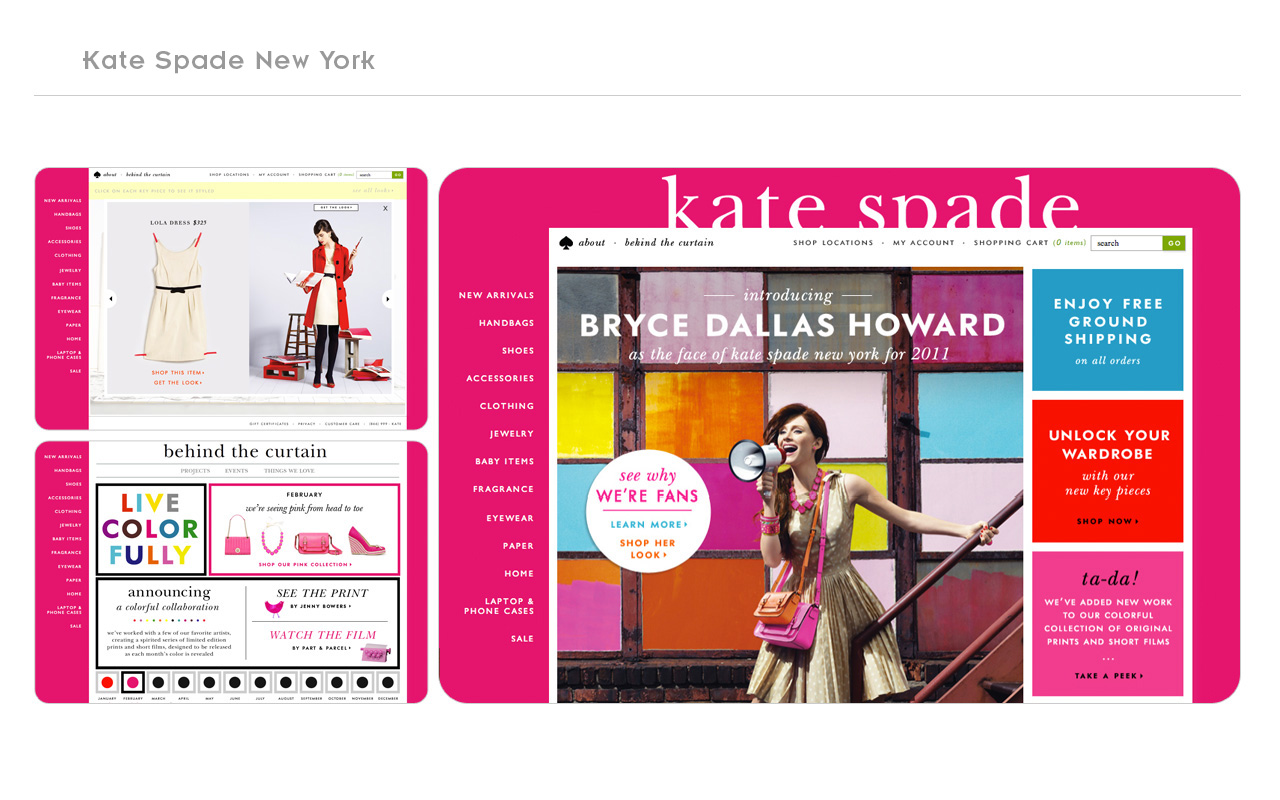Open the Events tab under behind the curtain
The image size is (1280, 800).
236,470
